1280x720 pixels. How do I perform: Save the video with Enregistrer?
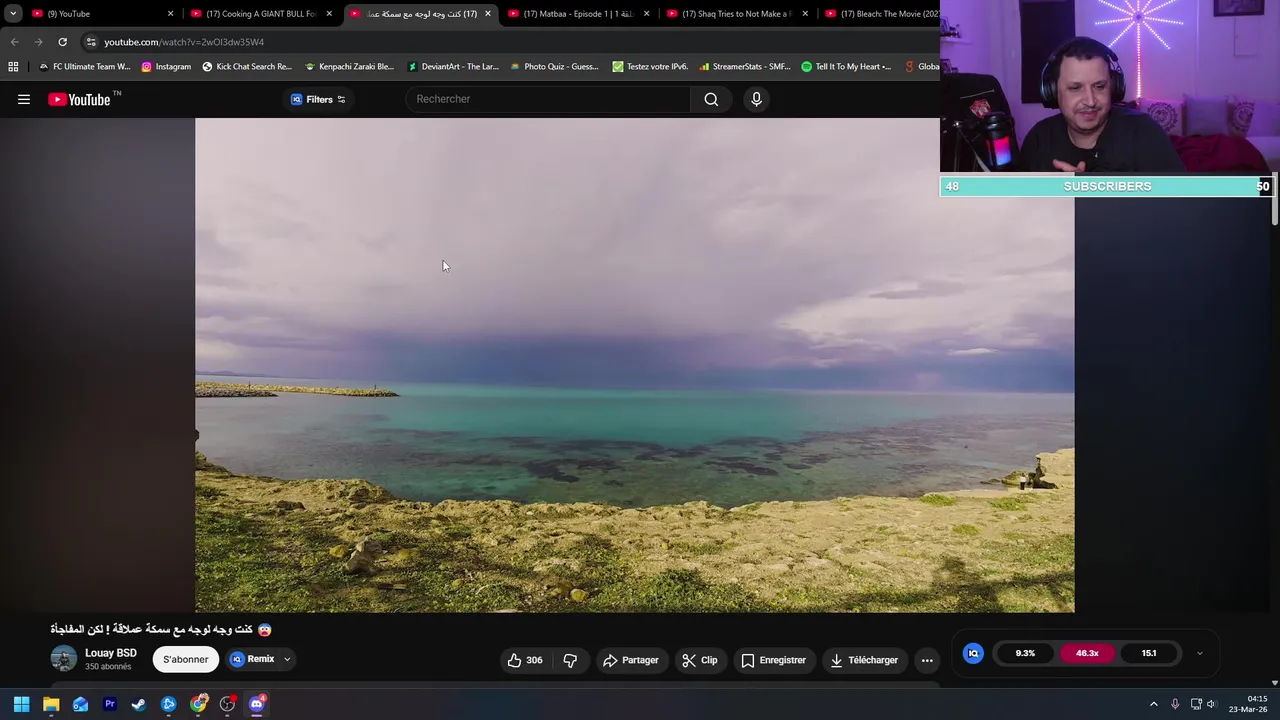pyautogui.click(x=773, y=660)
